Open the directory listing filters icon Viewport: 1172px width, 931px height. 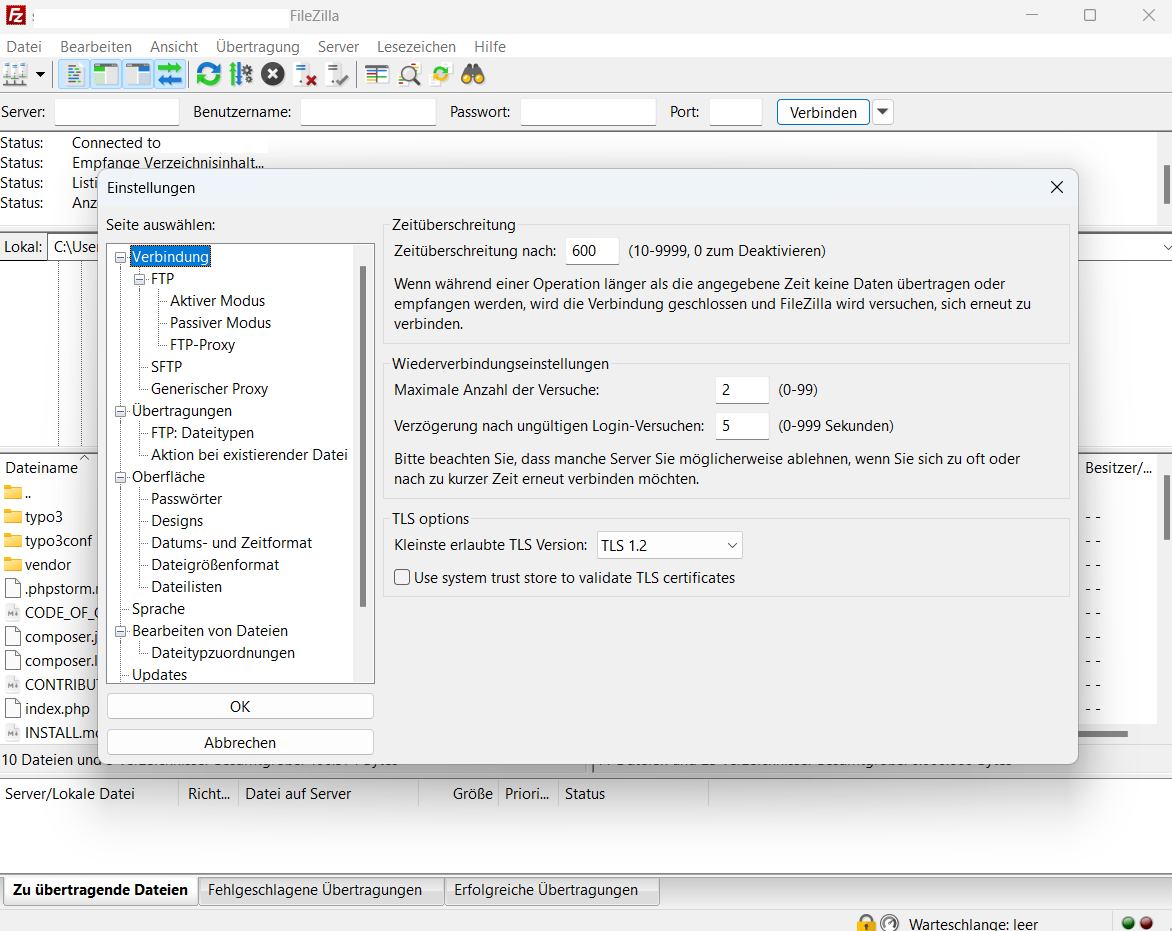pyautogui.click(x=377, y=75)
